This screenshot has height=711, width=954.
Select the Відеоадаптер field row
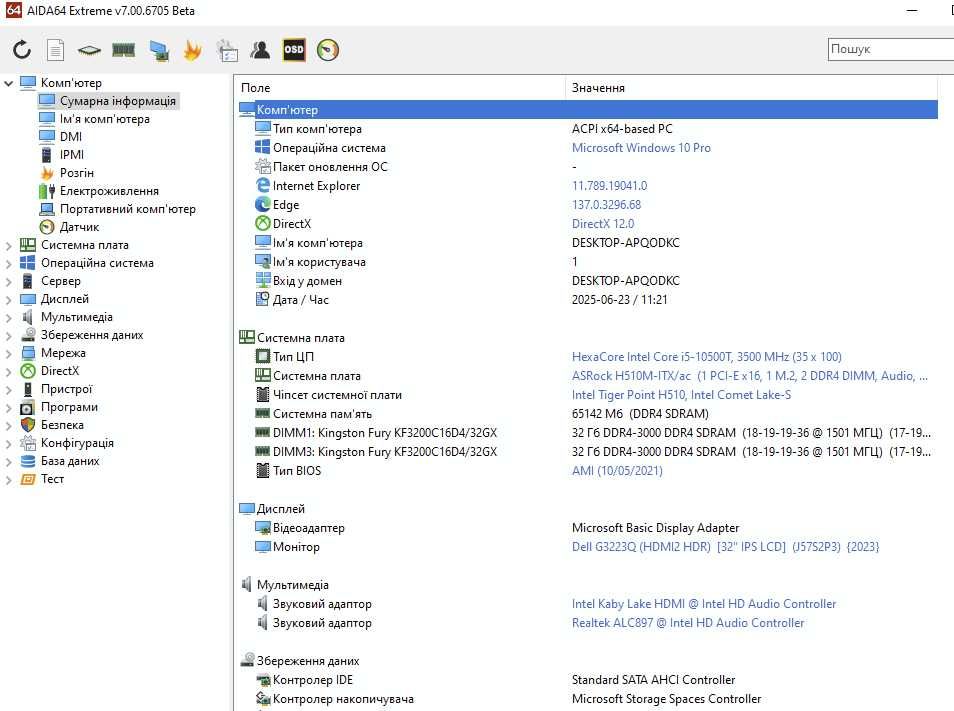coord(588,528)
